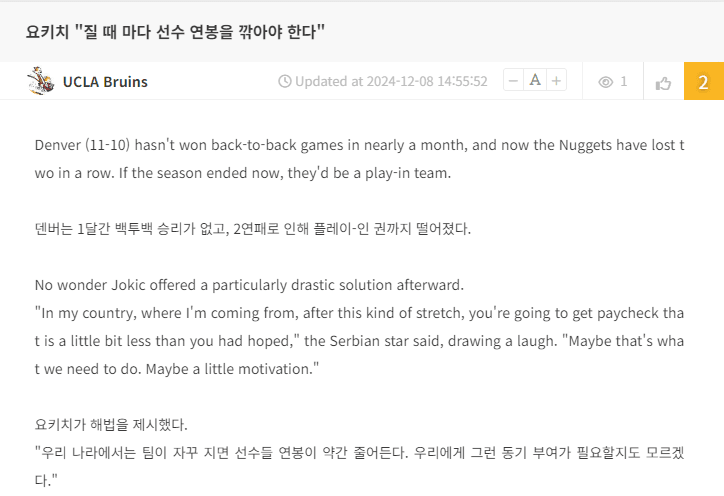
Task: Click the UCLA Bruins avatar image
Action: tap(41, 81)
